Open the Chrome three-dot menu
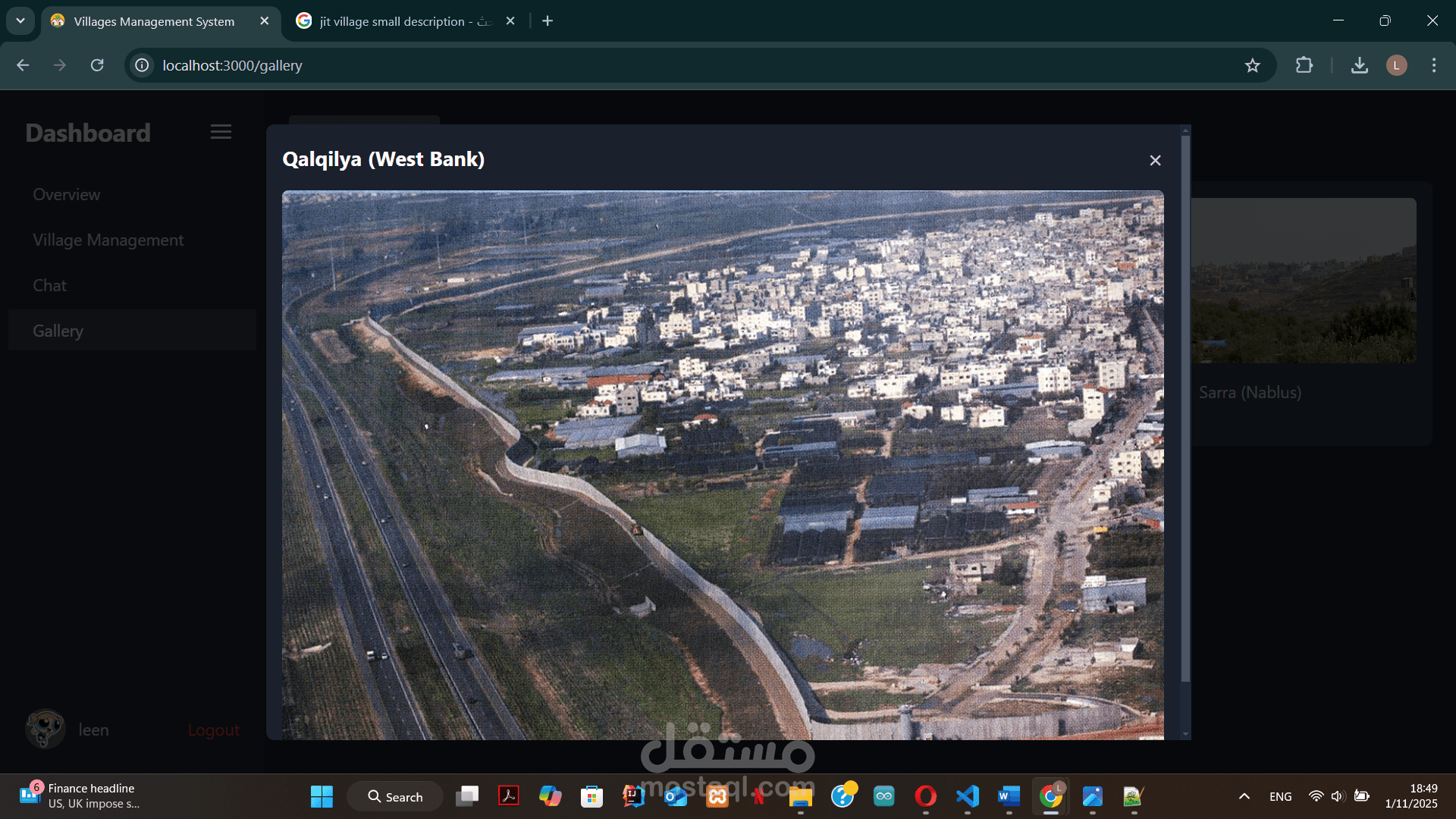The width and height of the screenshot is (1456, 819). coord(1433,65)
